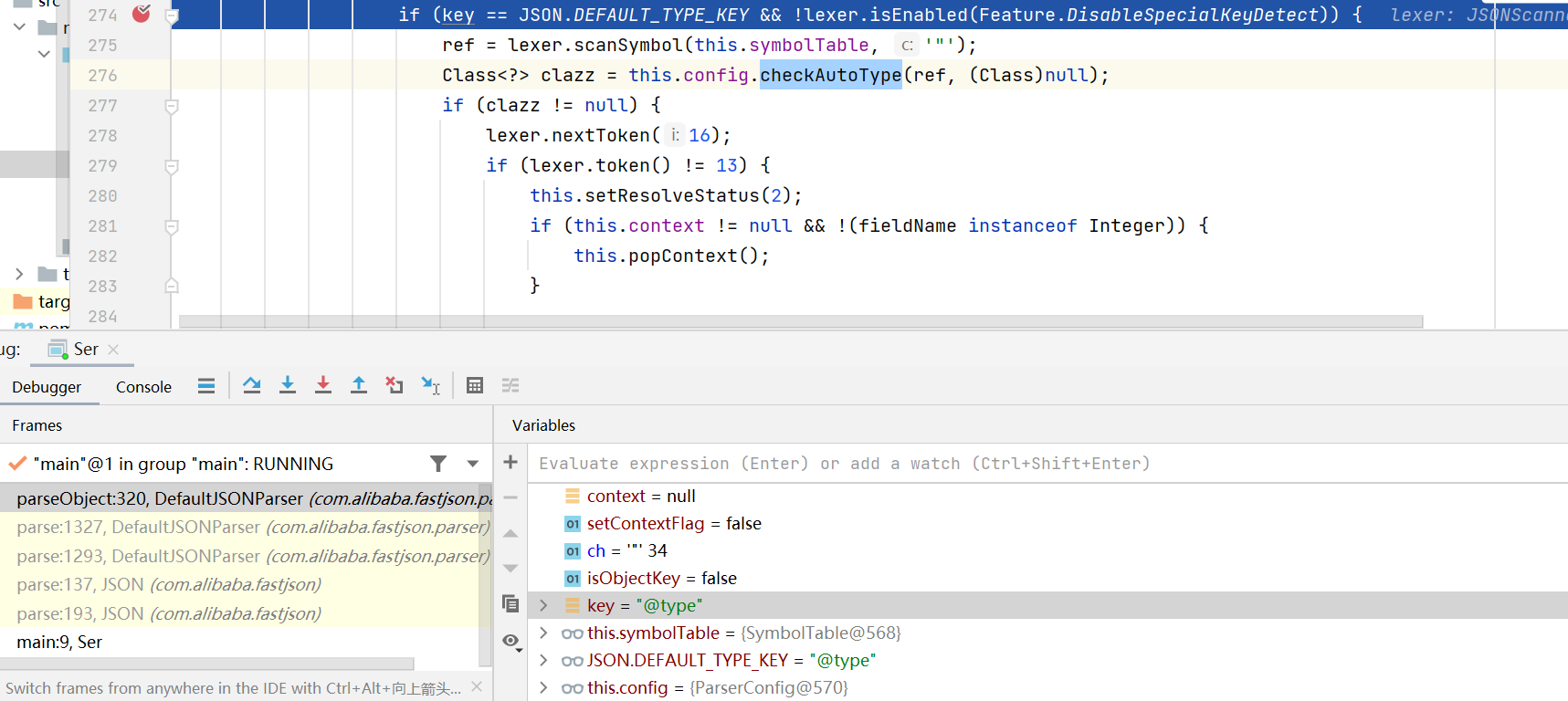Click the editor horizontal scrollbar
The width and height of the screenshot is (1568, 701).
(801, 321)
